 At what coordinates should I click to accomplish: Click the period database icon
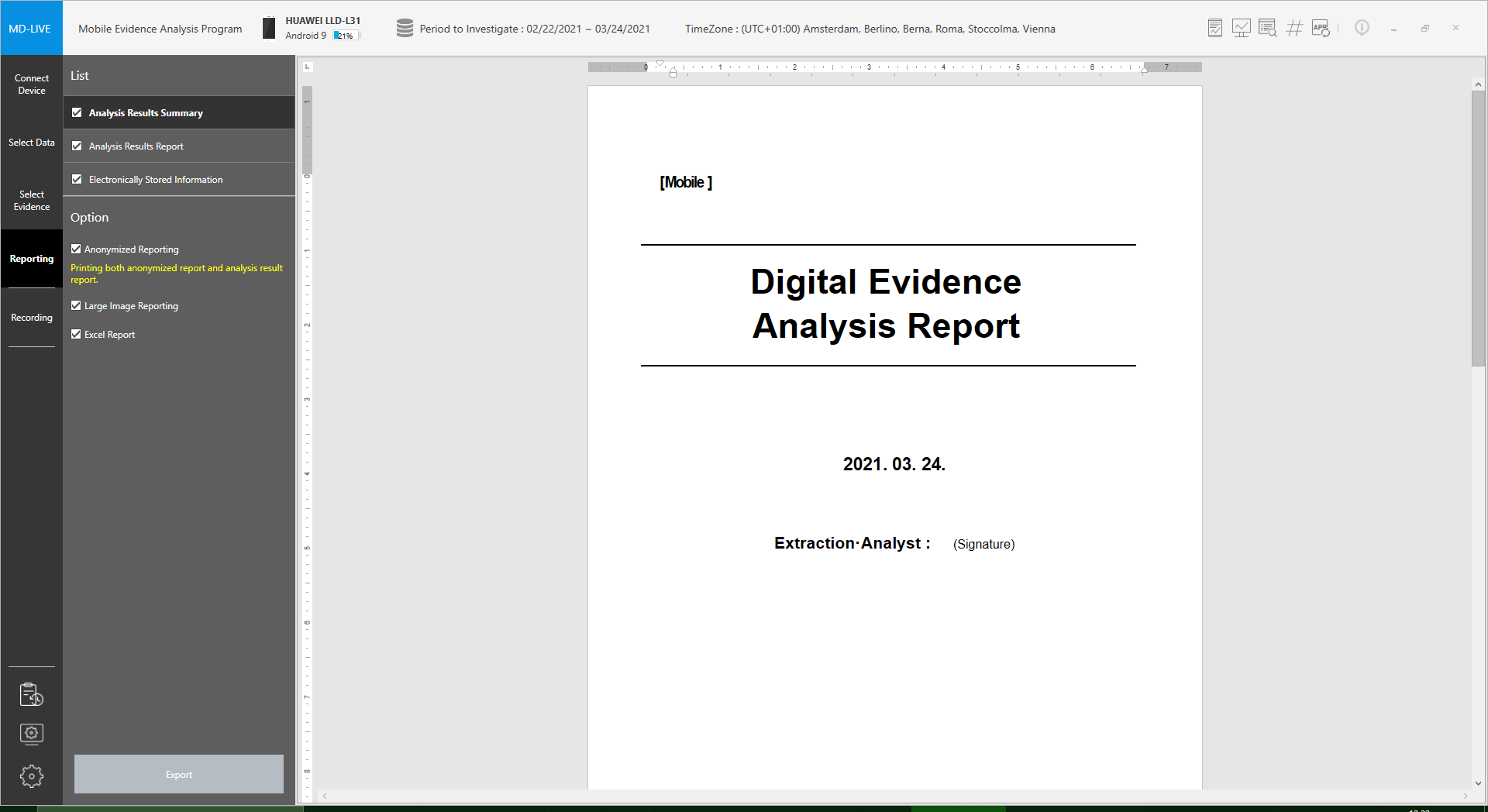click(x=405, y=29)
